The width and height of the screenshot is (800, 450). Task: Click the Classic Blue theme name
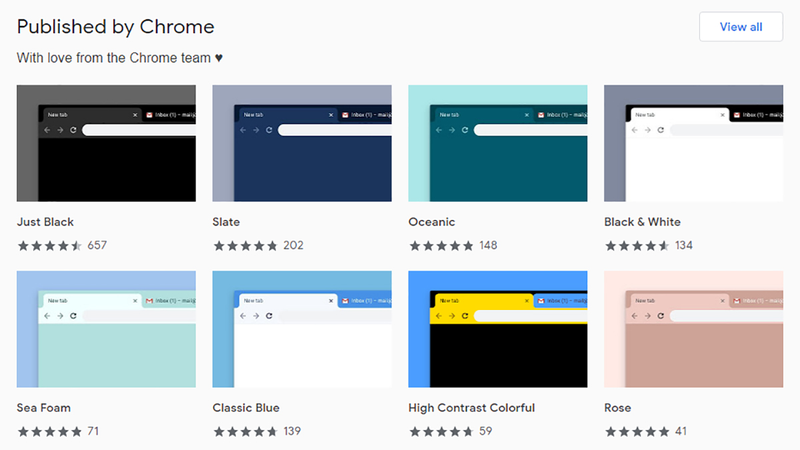246,408
